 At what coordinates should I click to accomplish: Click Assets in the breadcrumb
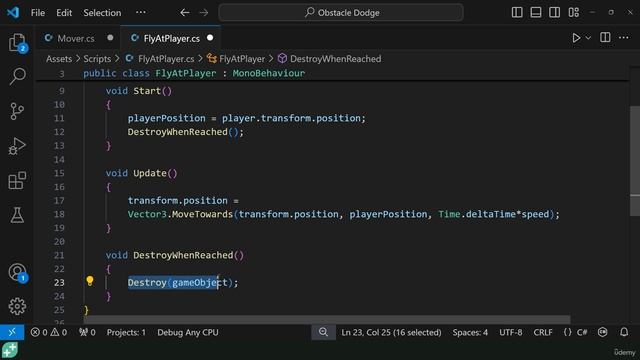pyautogui.click(x=59, y=59)
